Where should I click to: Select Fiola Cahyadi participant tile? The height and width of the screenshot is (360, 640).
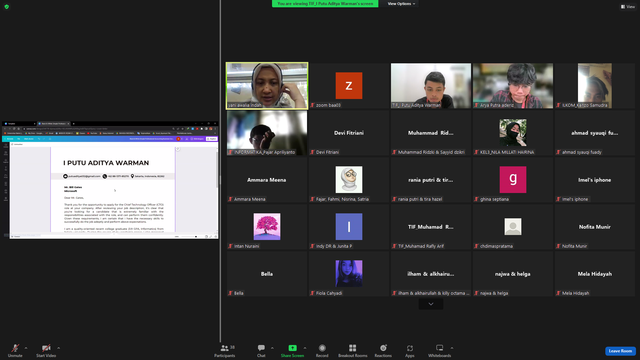coord(349,273)
